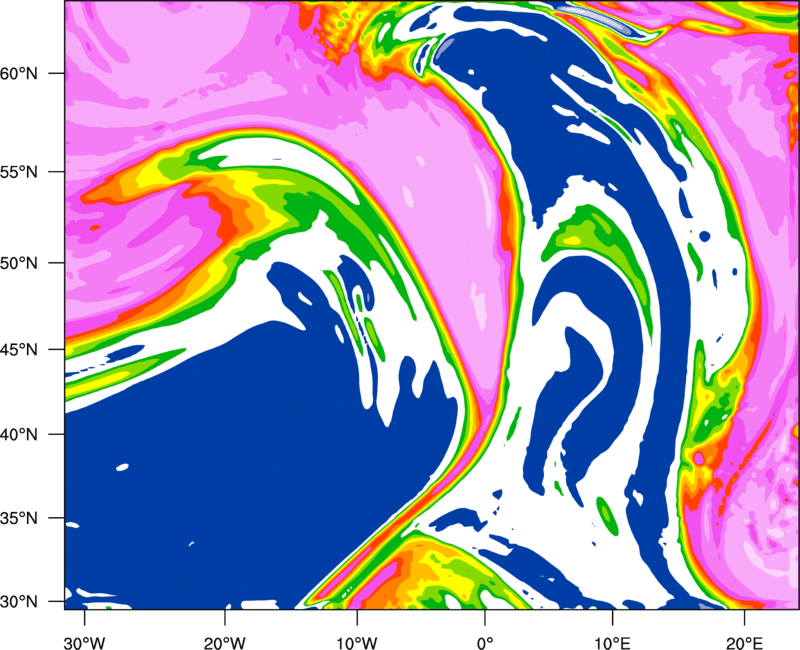800x650 pixels.
Task: Click the 55°N latitude label
Action: (x=19, y=172)
